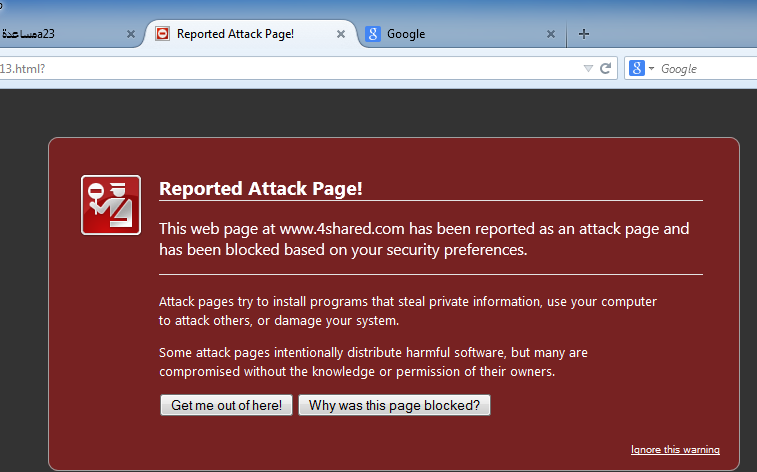This screenshot has height=472, width=757.
Task: Click the Reported Attack Page! heading
Action: [261, 188]
